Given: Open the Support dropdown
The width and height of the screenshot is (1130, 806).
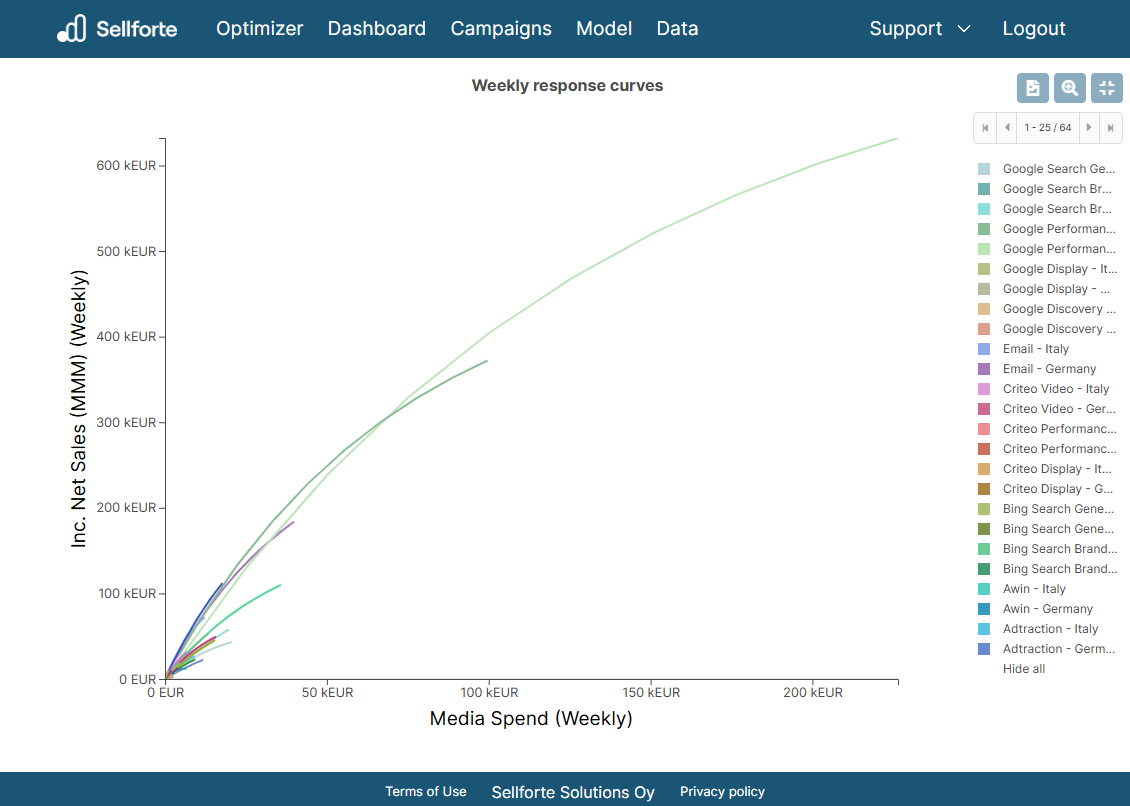Looking at the screenshot, I should point(906,29).
